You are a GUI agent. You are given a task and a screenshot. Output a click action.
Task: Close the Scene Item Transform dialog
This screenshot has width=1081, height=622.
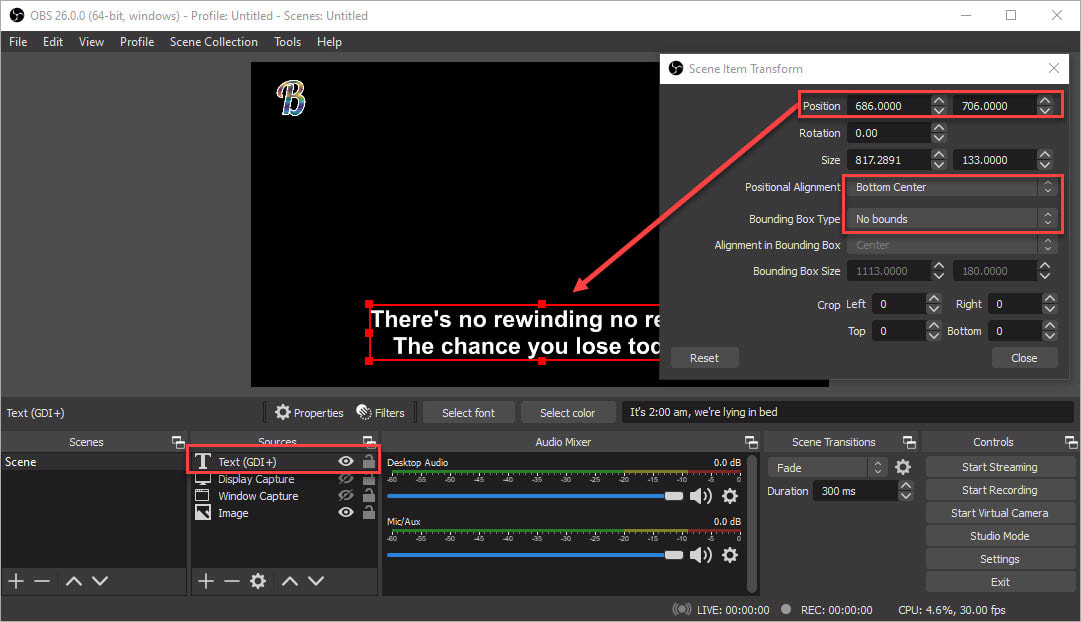[x=1053, y=68]
